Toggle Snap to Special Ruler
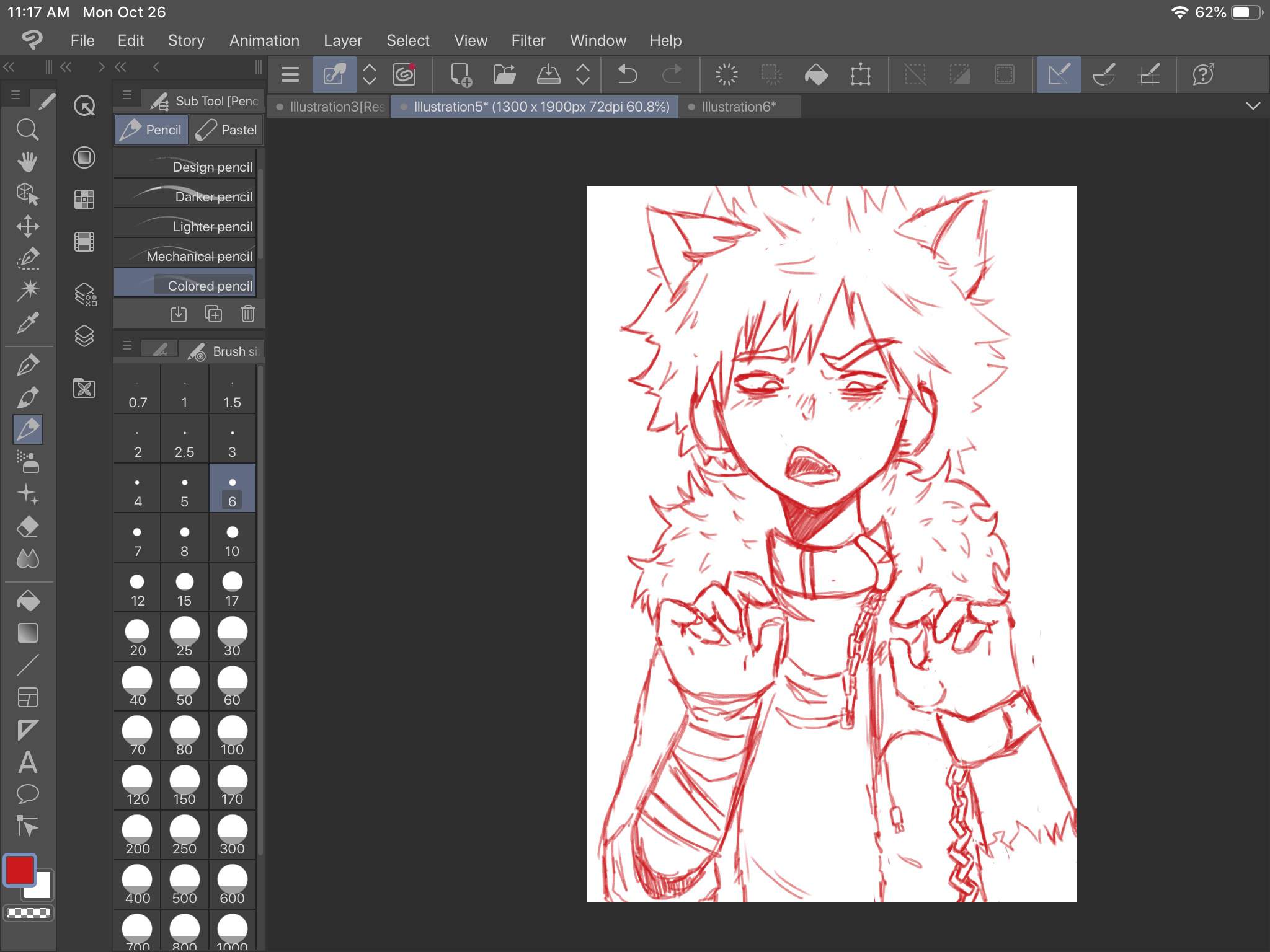 click(1104, 74)
